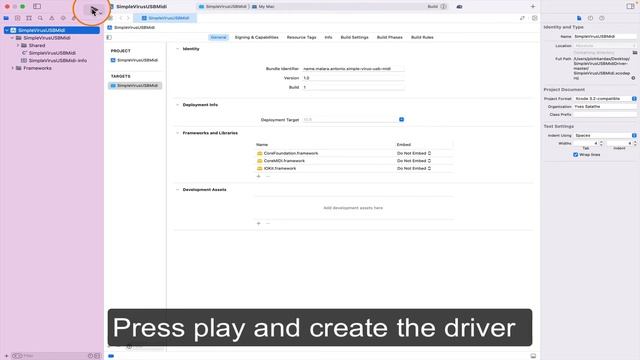Click the plus button in the toolbar
The width and height of the screenshot is (640, 360).
point(533,7)
